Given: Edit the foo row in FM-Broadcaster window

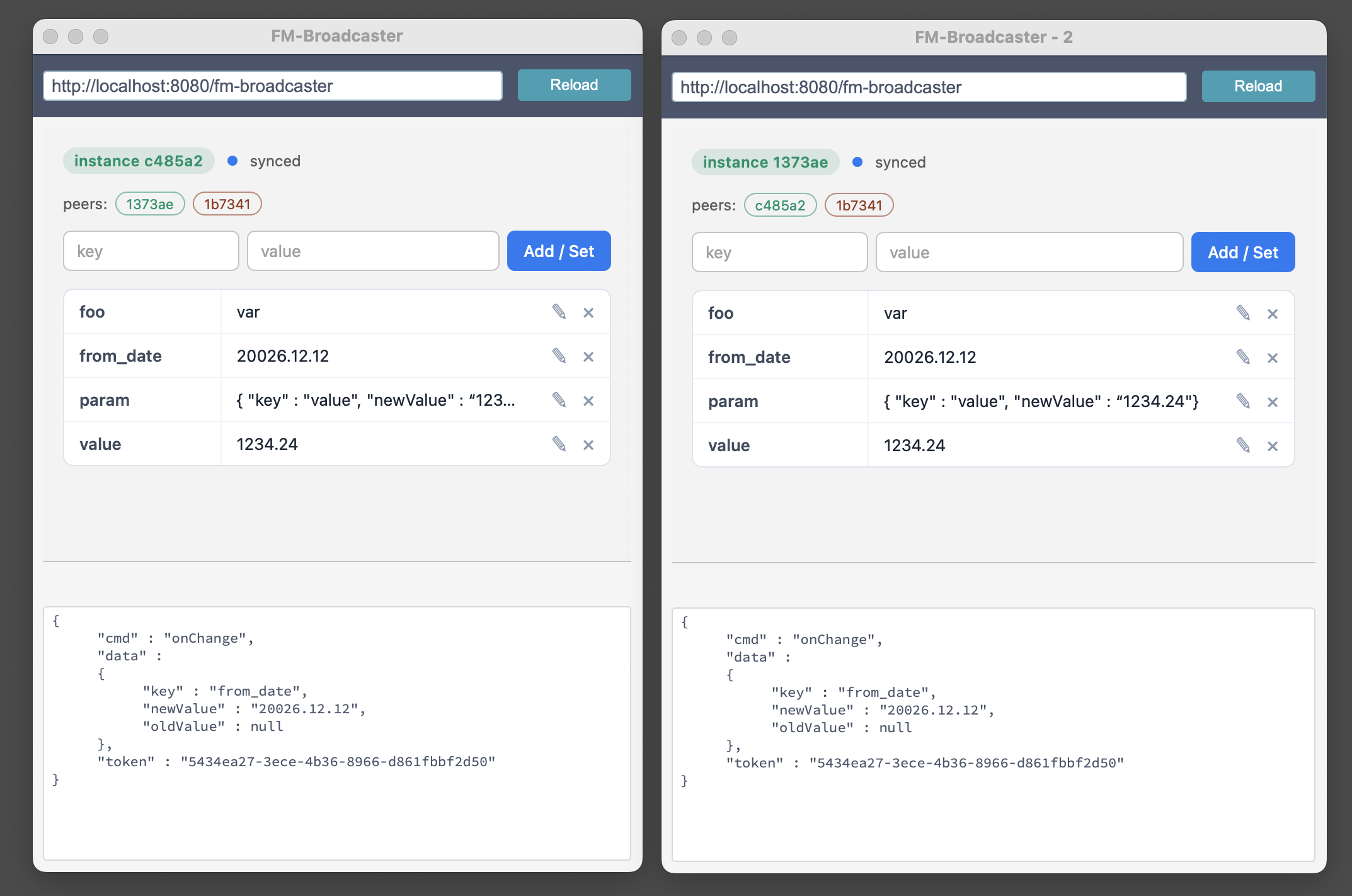Looking at the screenshot, I should click(559, 312).
